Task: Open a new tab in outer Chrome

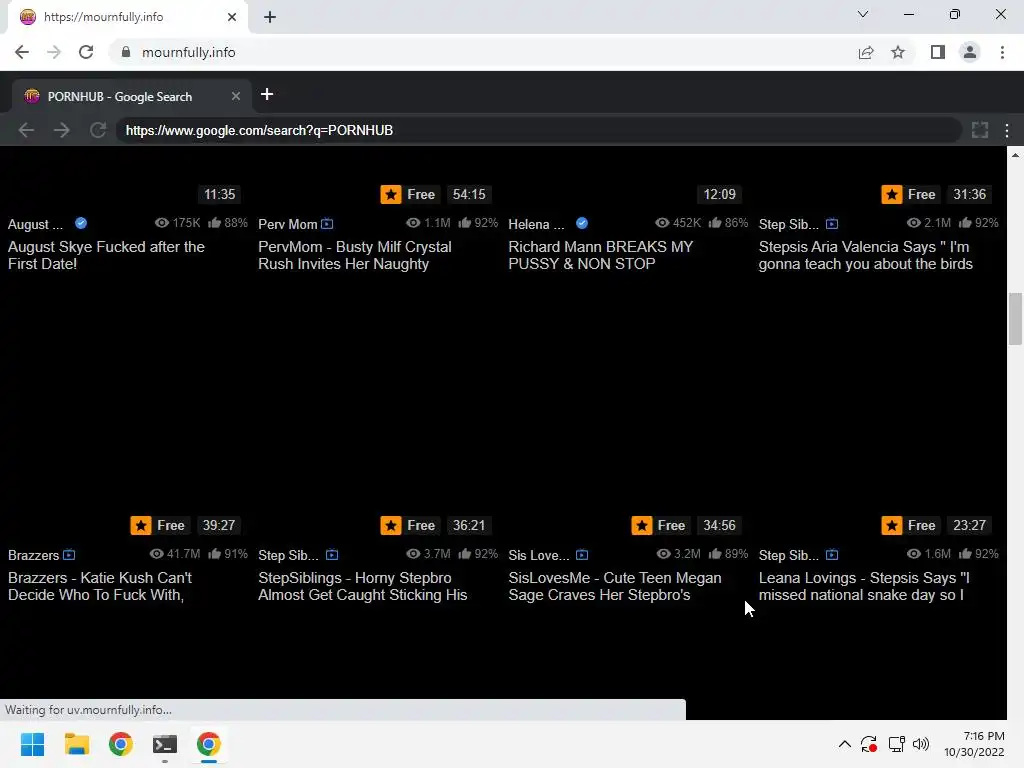Action: tap(270, 17)
